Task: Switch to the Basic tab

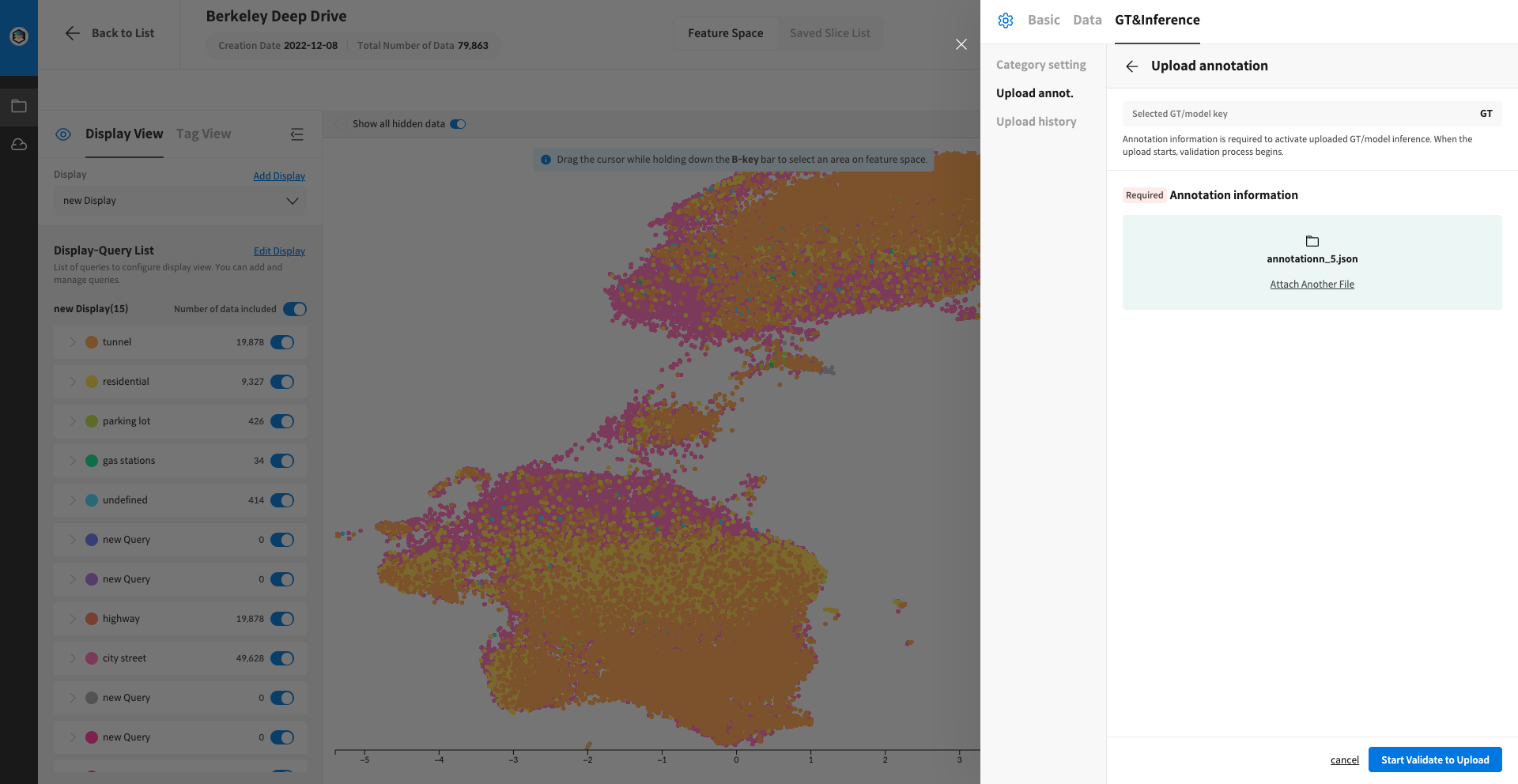Action: coord(1044,21)
